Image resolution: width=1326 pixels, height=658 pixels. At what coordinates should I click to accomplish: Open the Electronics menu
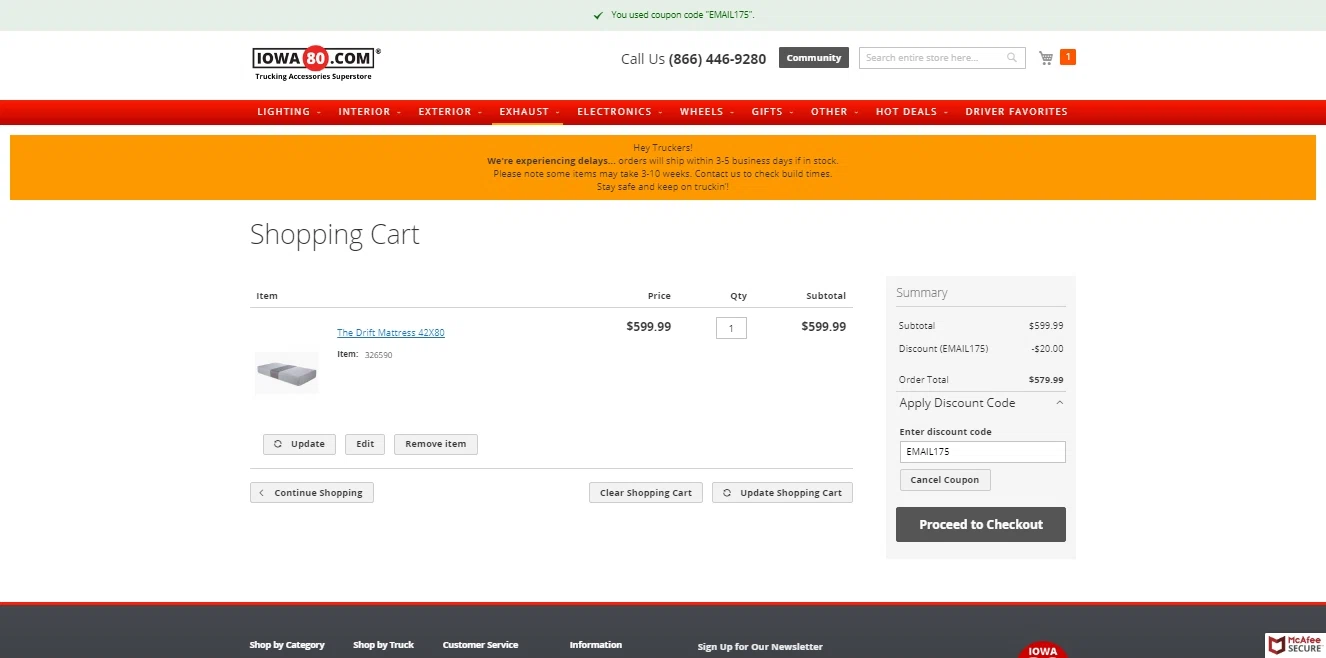pos(619,112)
